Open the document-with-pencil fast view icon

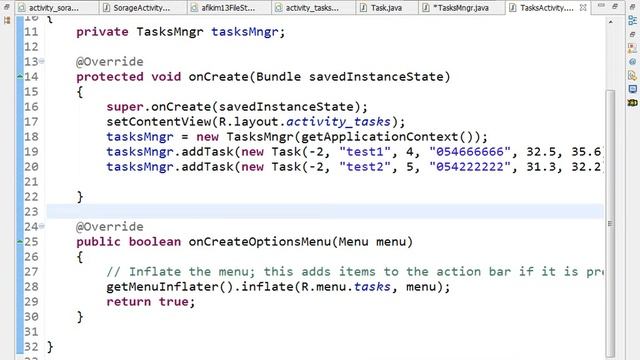click(632, 76)
